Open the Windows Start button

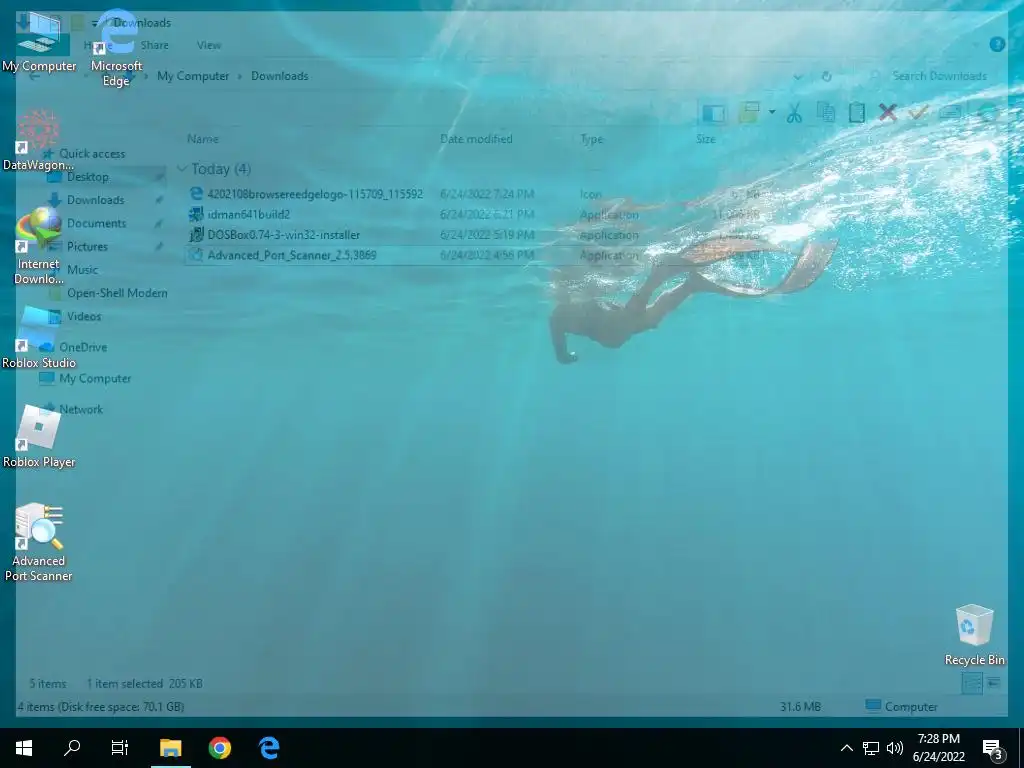coord(24,748)
